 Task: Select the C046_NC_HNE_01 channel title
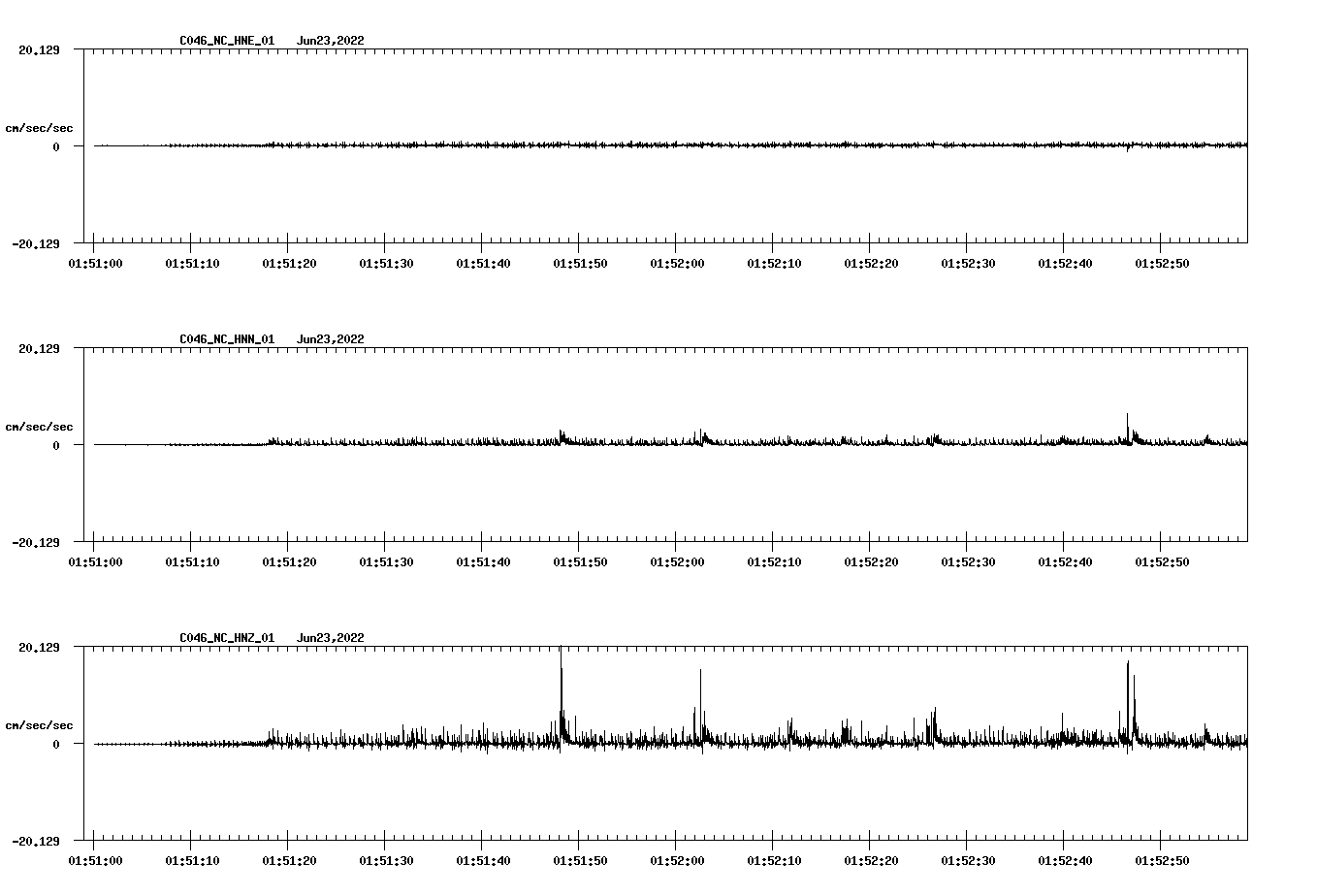(227, 41)
